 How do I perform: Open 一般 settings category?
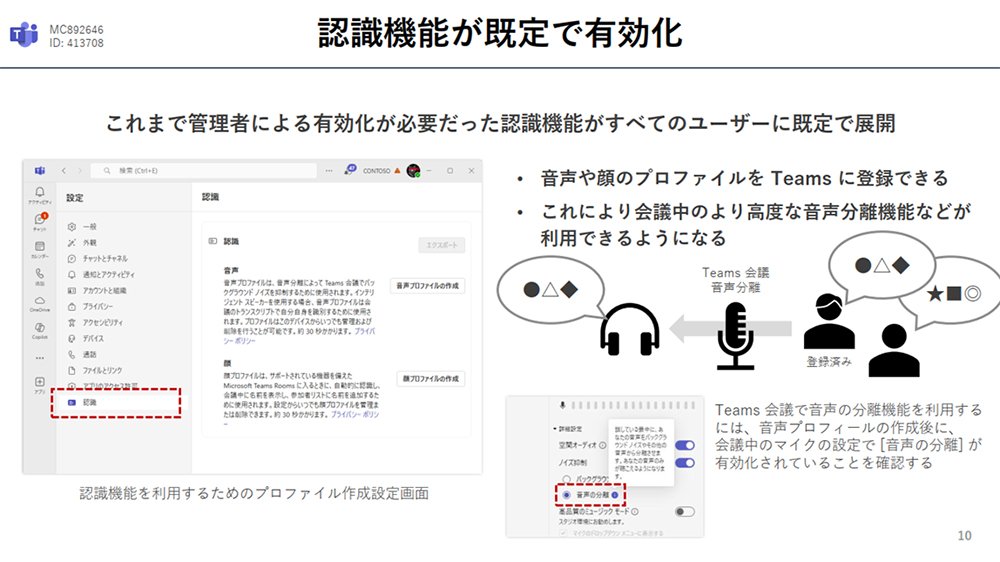82,226
